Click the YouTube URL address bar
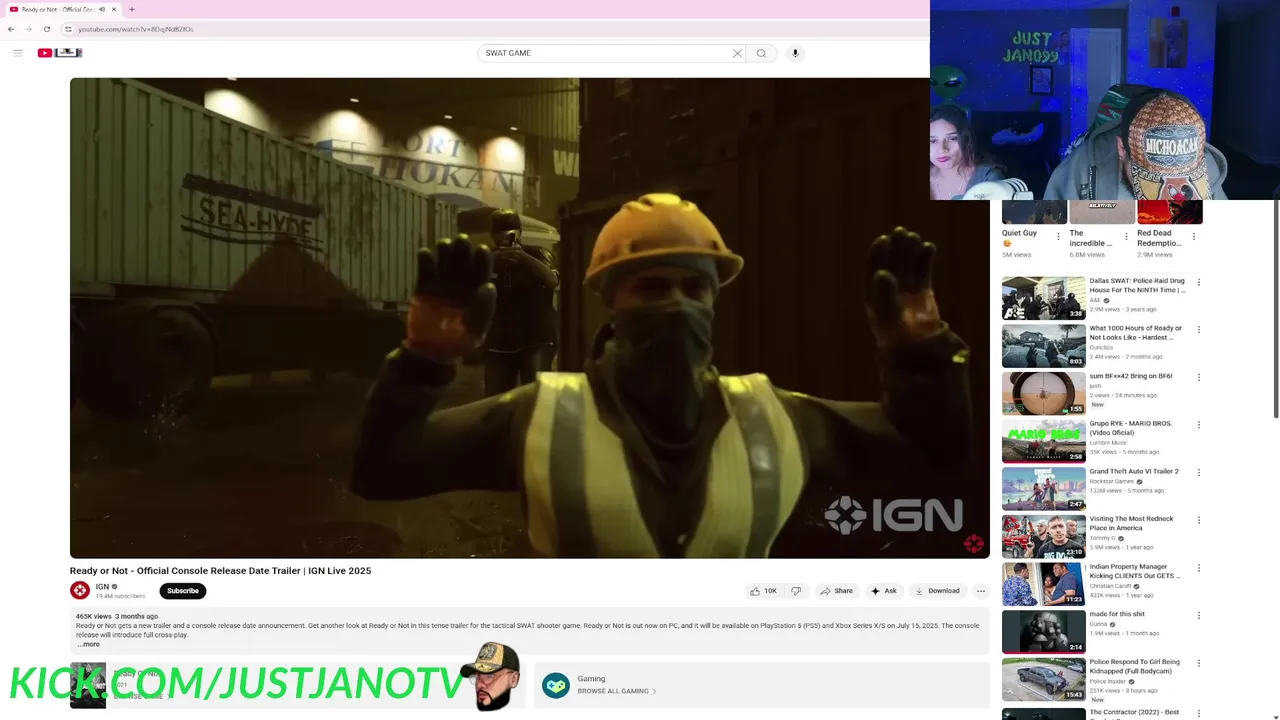This screenshot has height=720, width=1280. (x=136, y=29)
